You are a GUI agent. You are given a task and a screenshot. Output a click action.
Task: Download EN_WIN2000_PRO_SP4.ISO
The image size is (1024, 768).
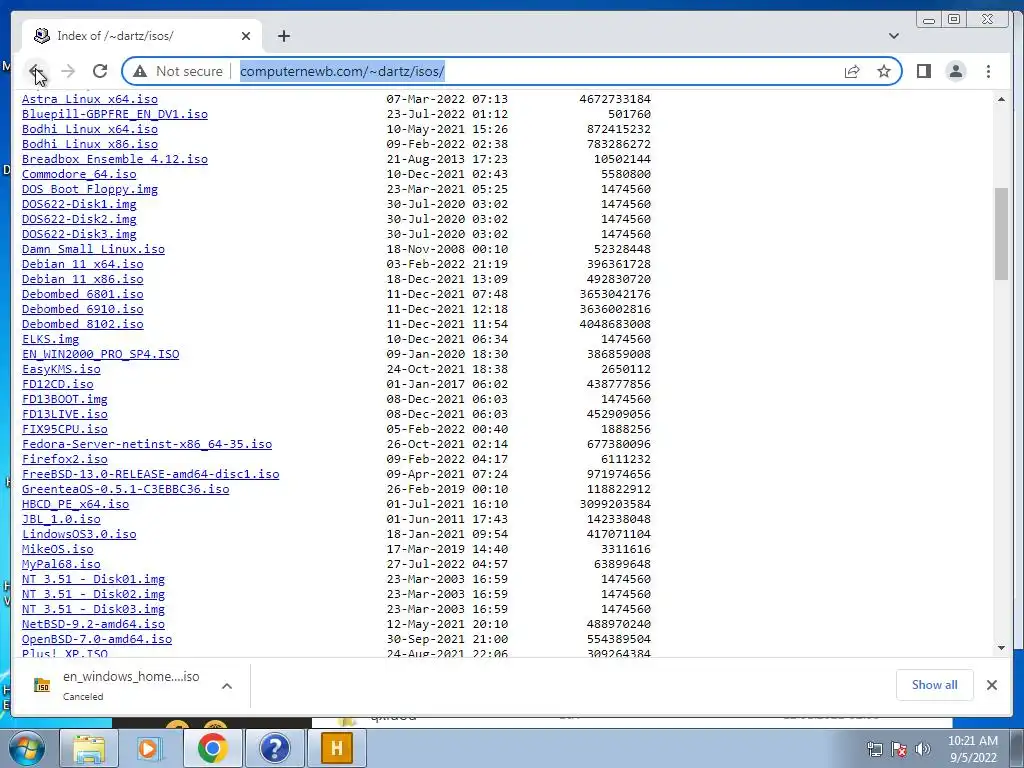pos(101,355)
